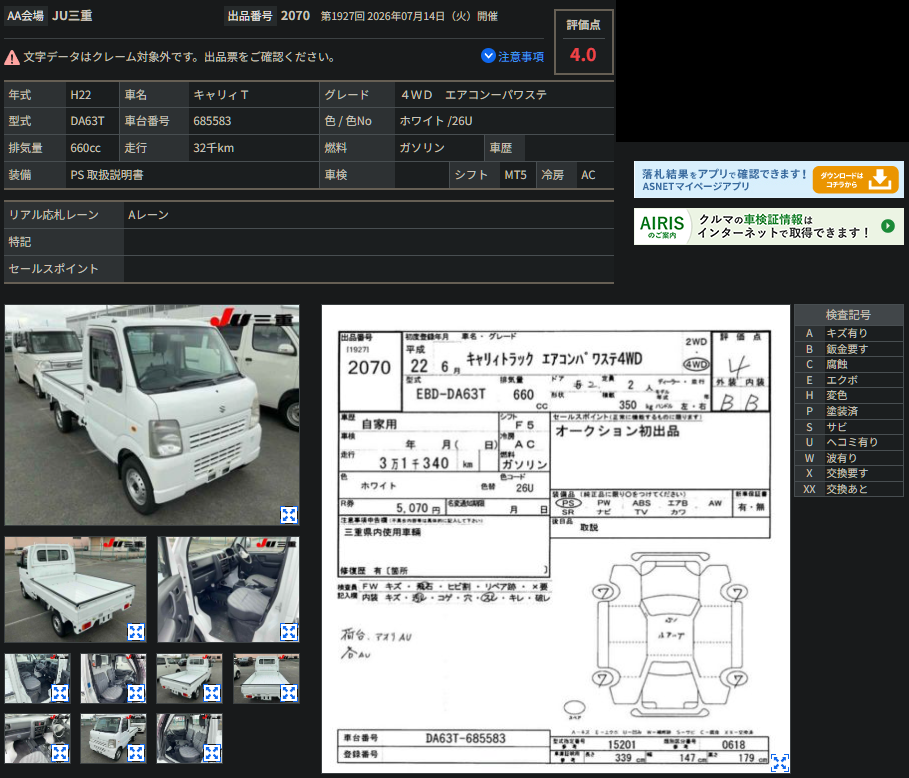Enlarge bottom-row dashboard thumbnail
Image resolution: width=909 pixels, height=778 pixels.
click(60, 752)
